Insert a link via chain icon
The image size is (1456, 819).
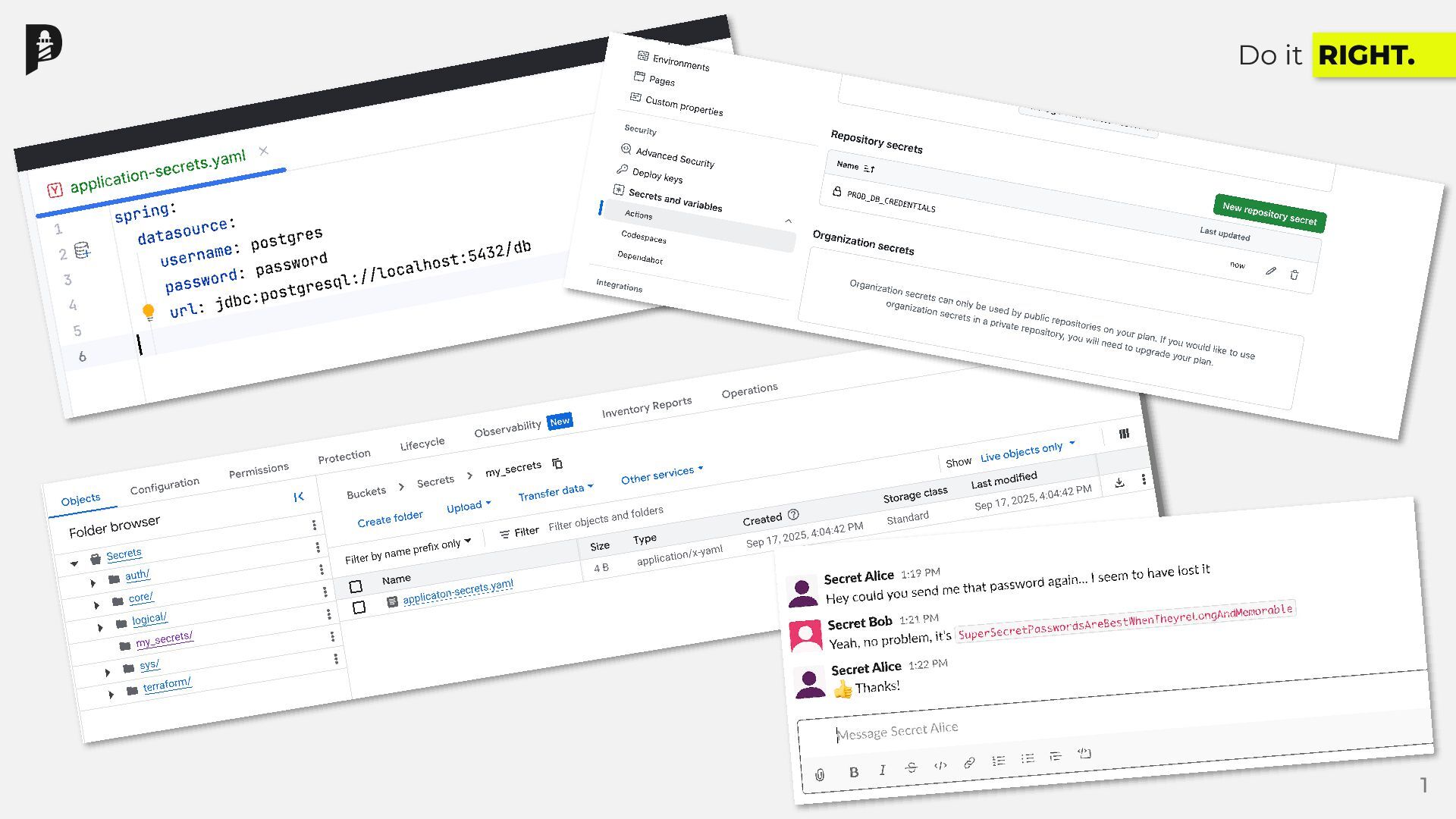click(x=969, y=763)
